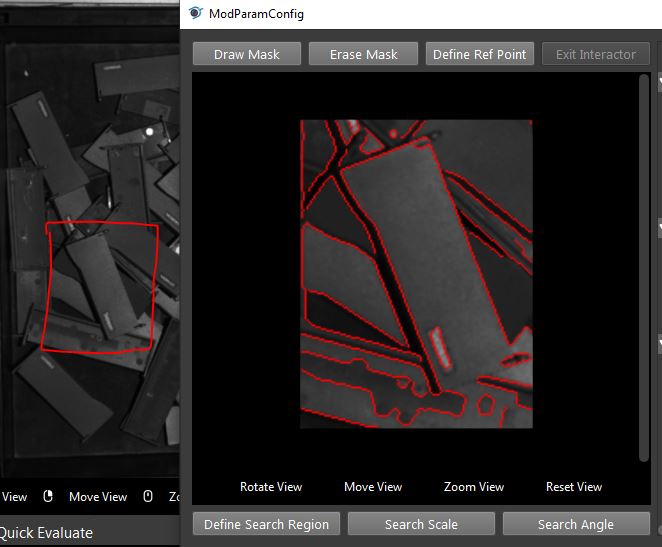The image size is (662, 547).
Task: Click the Quick Evaluate panel title
Action: point(46,533)
